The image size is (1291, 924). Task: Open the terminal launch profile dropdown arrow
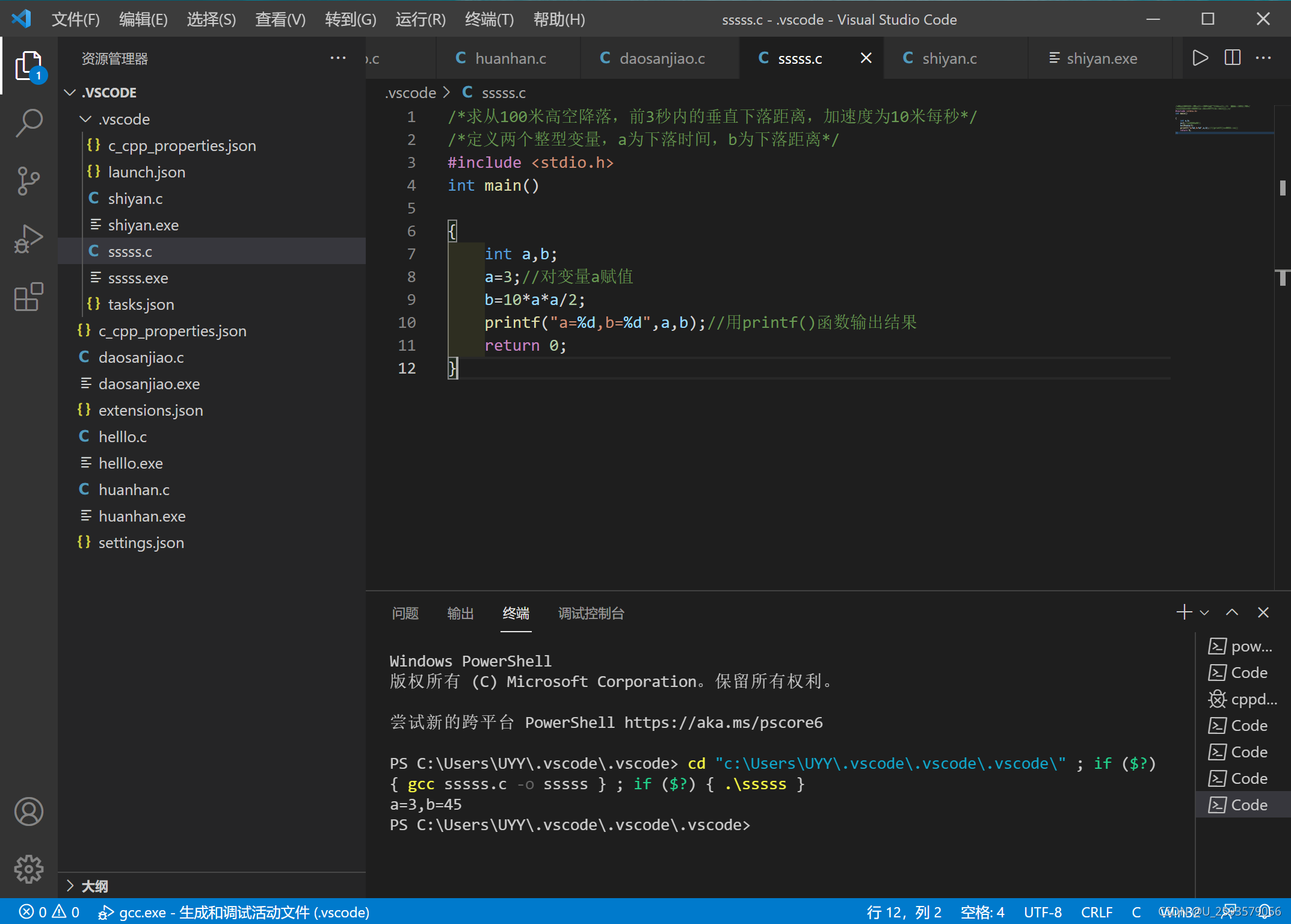pos(1204,613)
